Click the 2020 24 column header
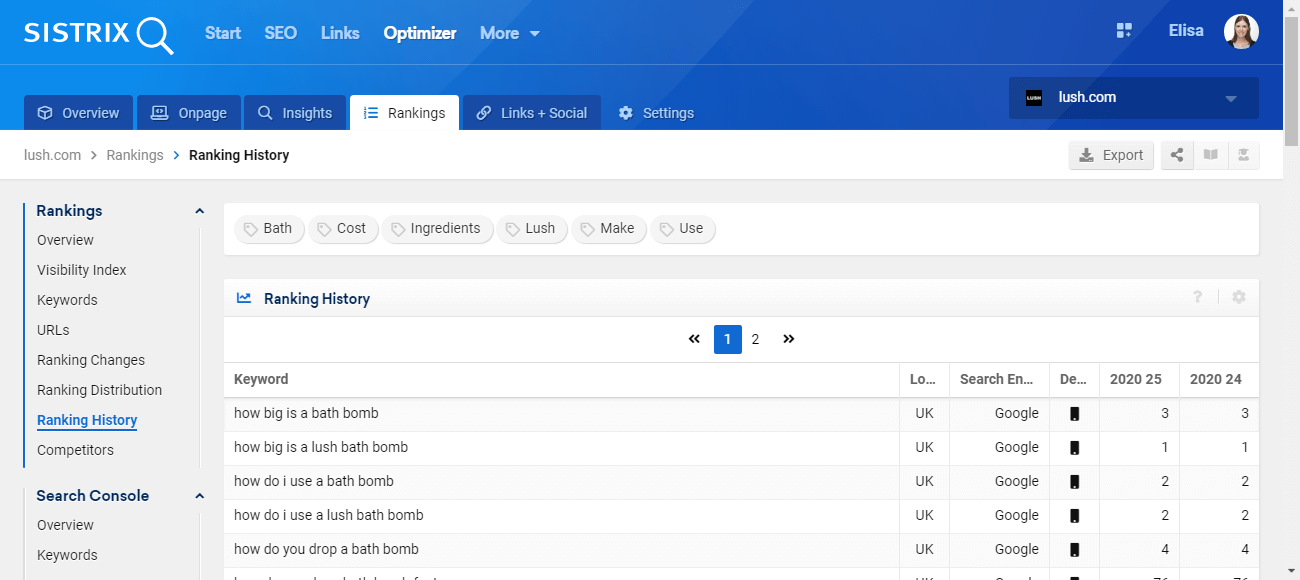The image size is (1300, 580). click(1219, 379)
